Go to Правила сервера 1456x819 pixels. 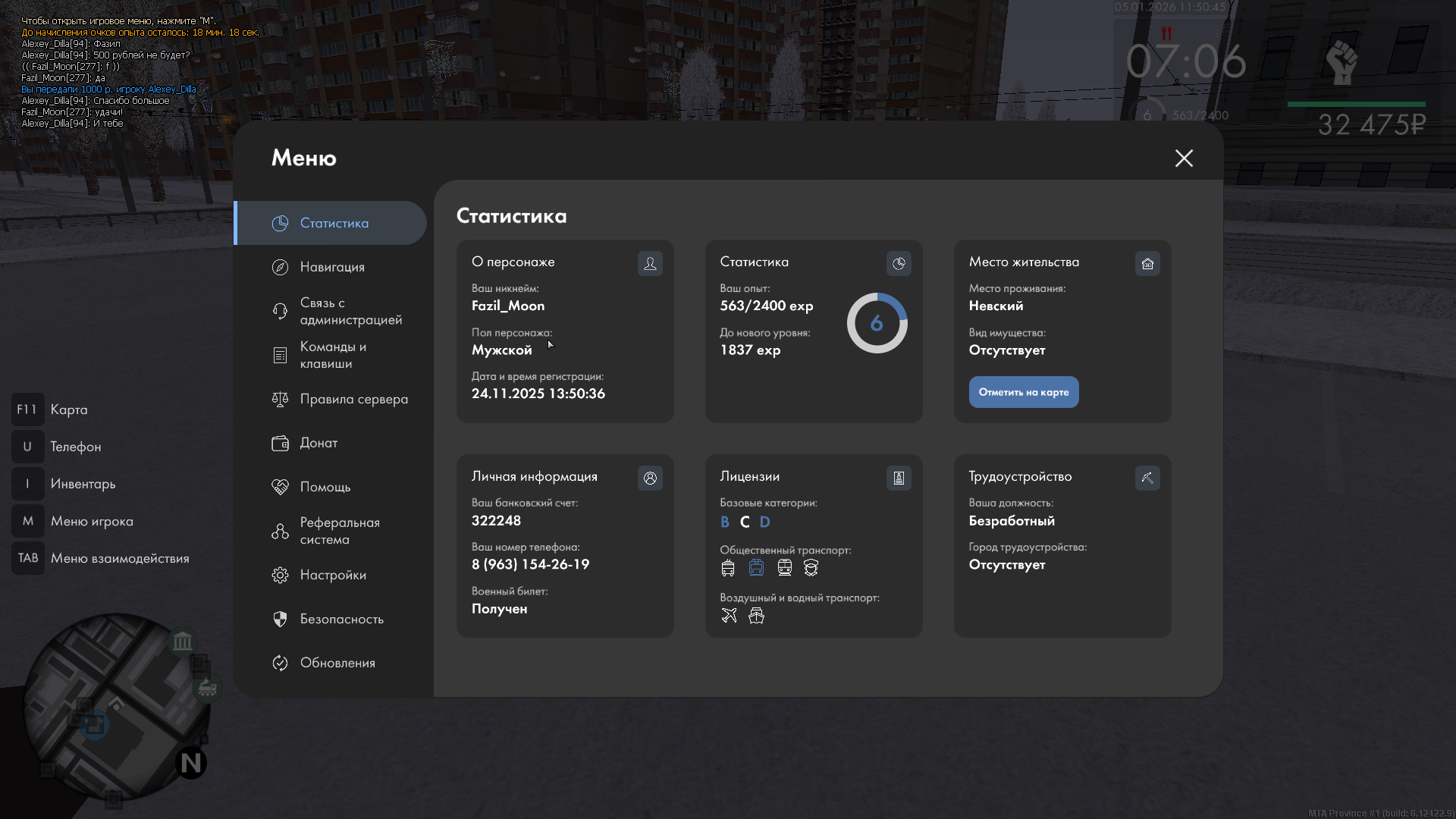(353, 399)
